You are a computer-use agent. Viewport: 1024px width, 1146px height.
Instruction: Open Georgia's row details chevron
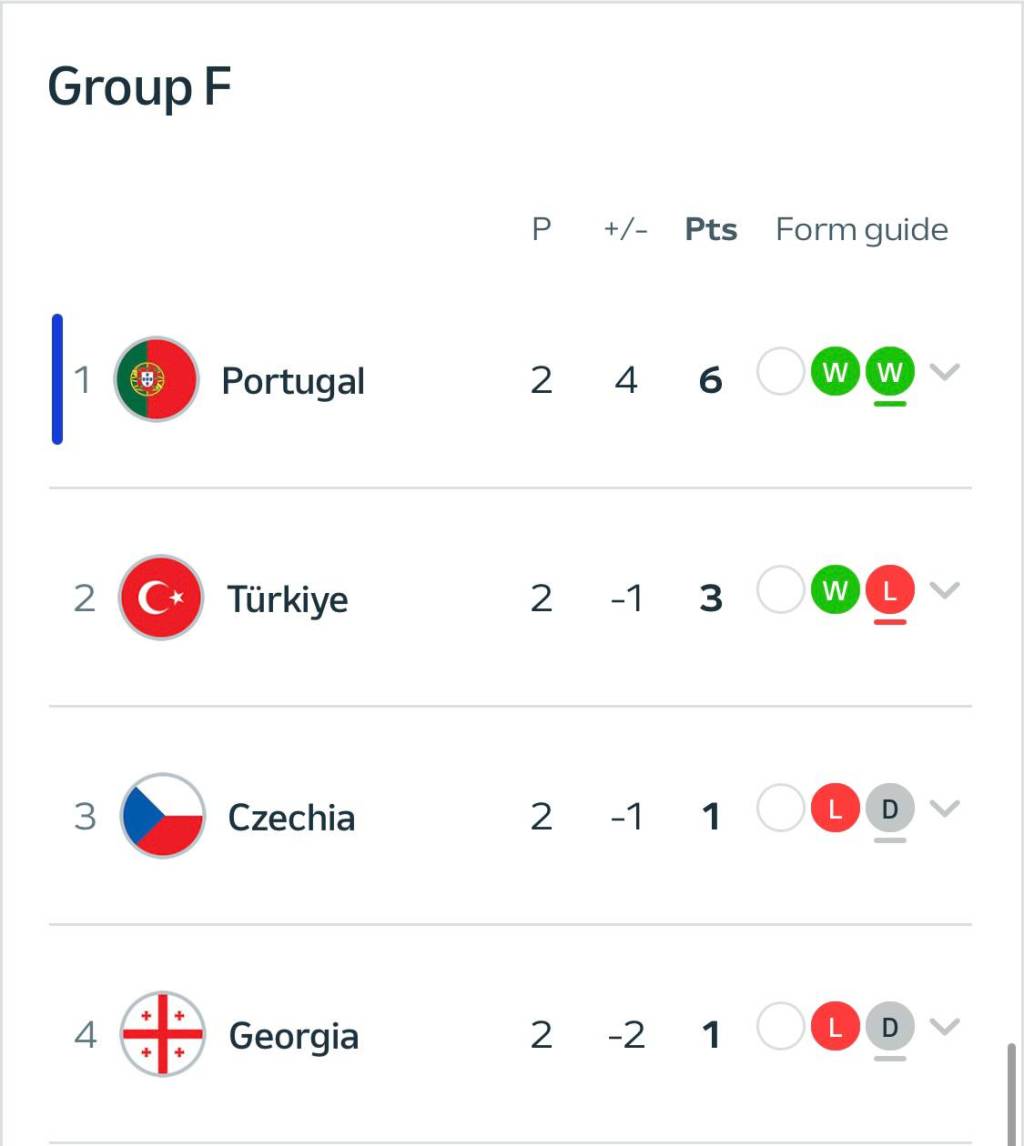(x=944, y=1026)
